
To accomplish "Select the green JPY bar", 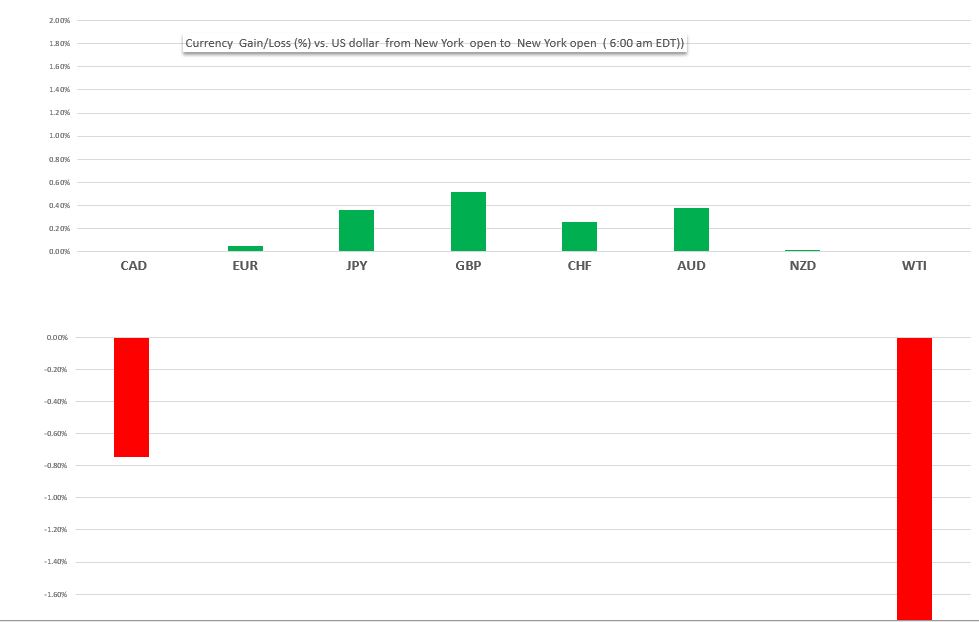I will tap(356, 231).
